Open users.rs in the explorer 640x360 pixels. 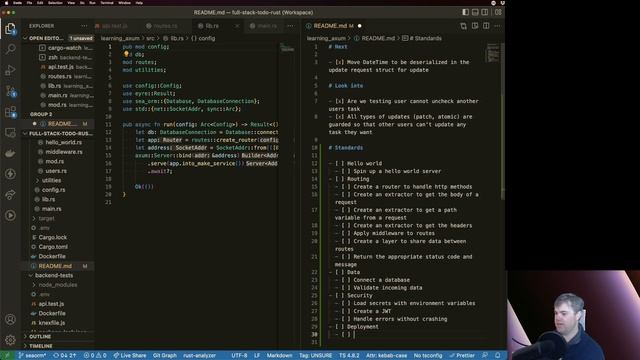56,171
